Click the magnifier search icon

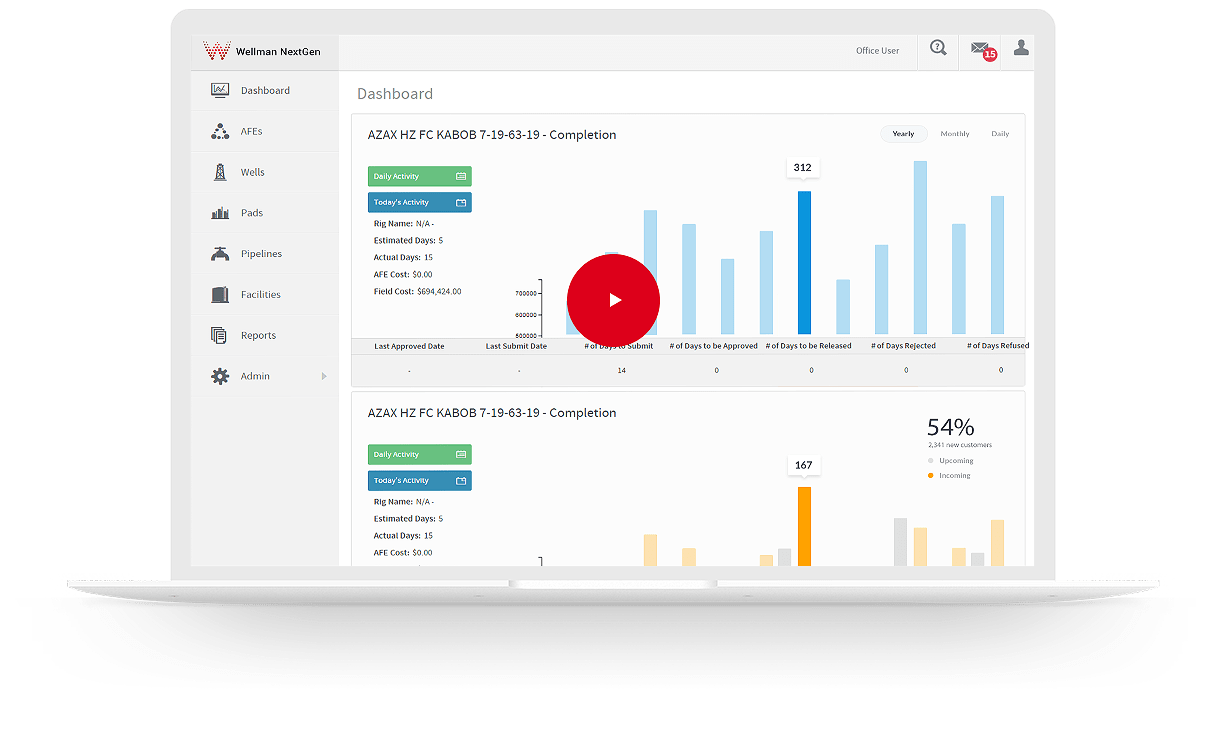pos(937,47)
